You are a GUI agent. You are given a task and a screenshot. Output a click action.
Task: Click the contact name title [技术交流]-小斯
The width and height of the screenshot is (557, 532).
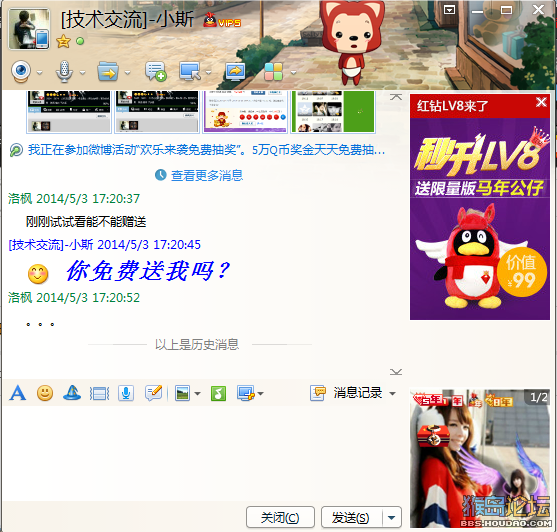click(x=127, y=19)
